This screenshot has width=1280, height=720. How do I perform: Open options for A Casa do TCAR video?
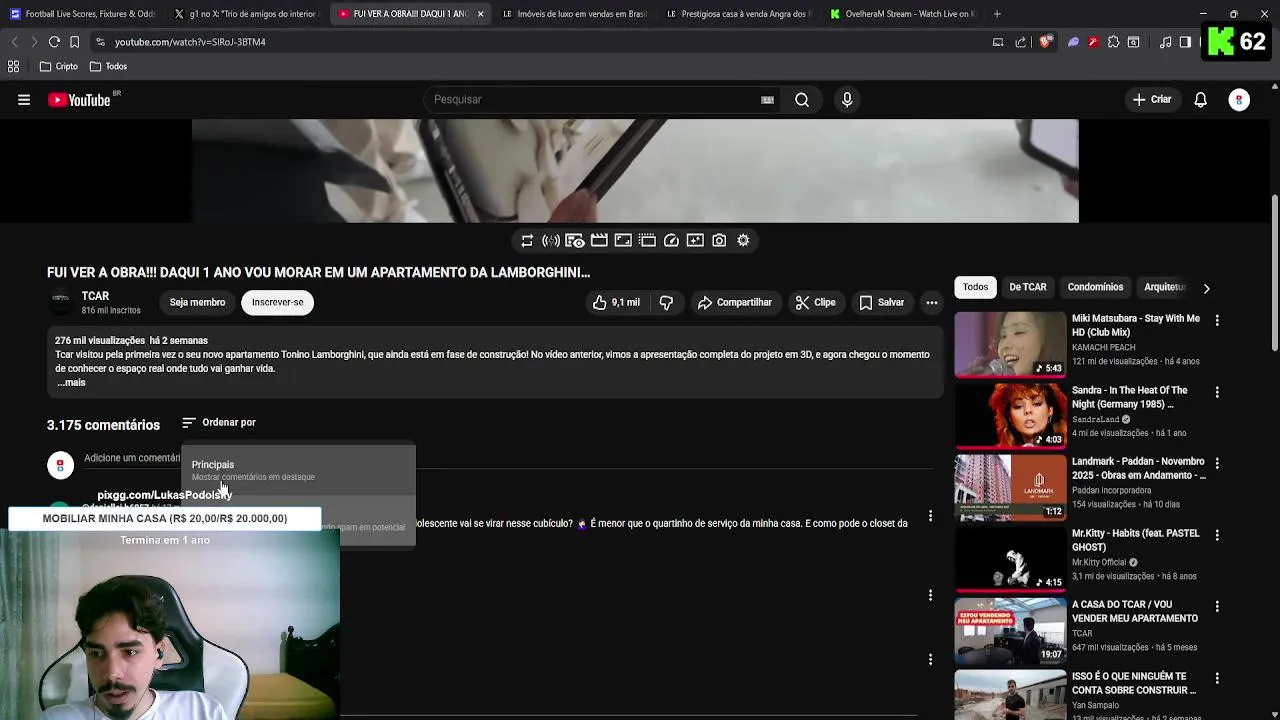1217,606
